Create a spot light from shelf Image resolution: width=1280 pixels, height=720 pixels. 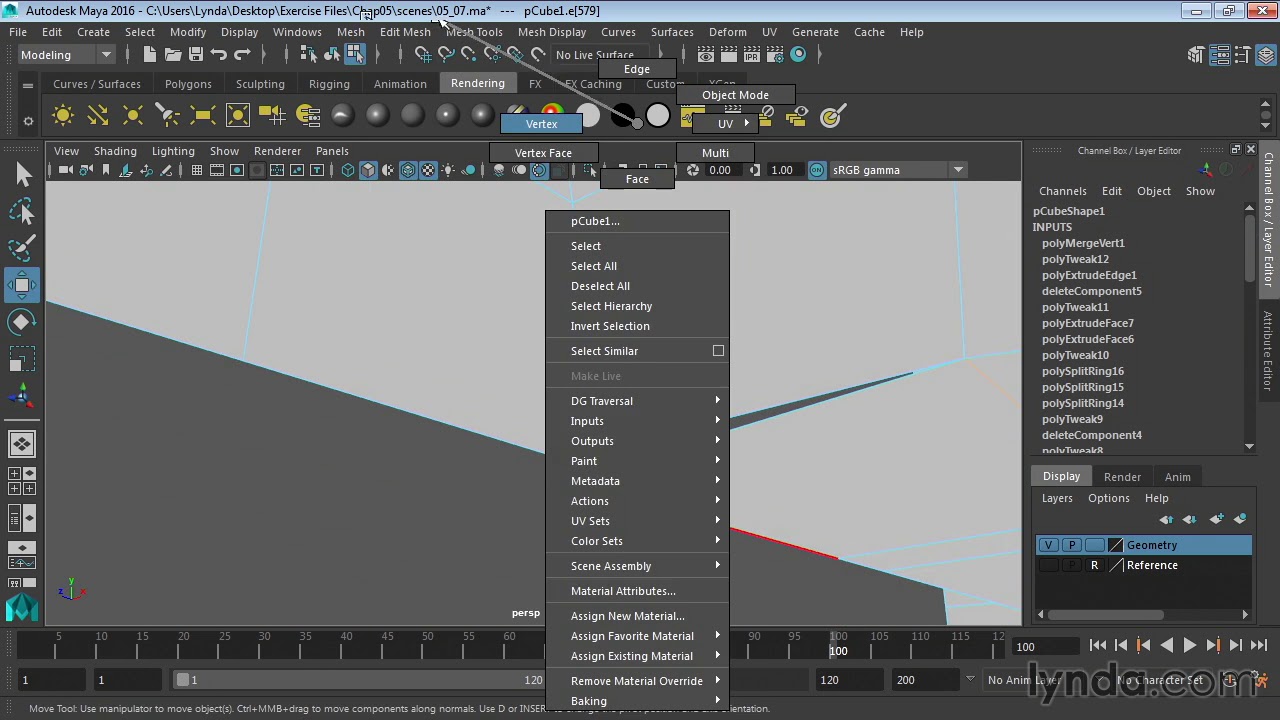[x=168, y=116]
